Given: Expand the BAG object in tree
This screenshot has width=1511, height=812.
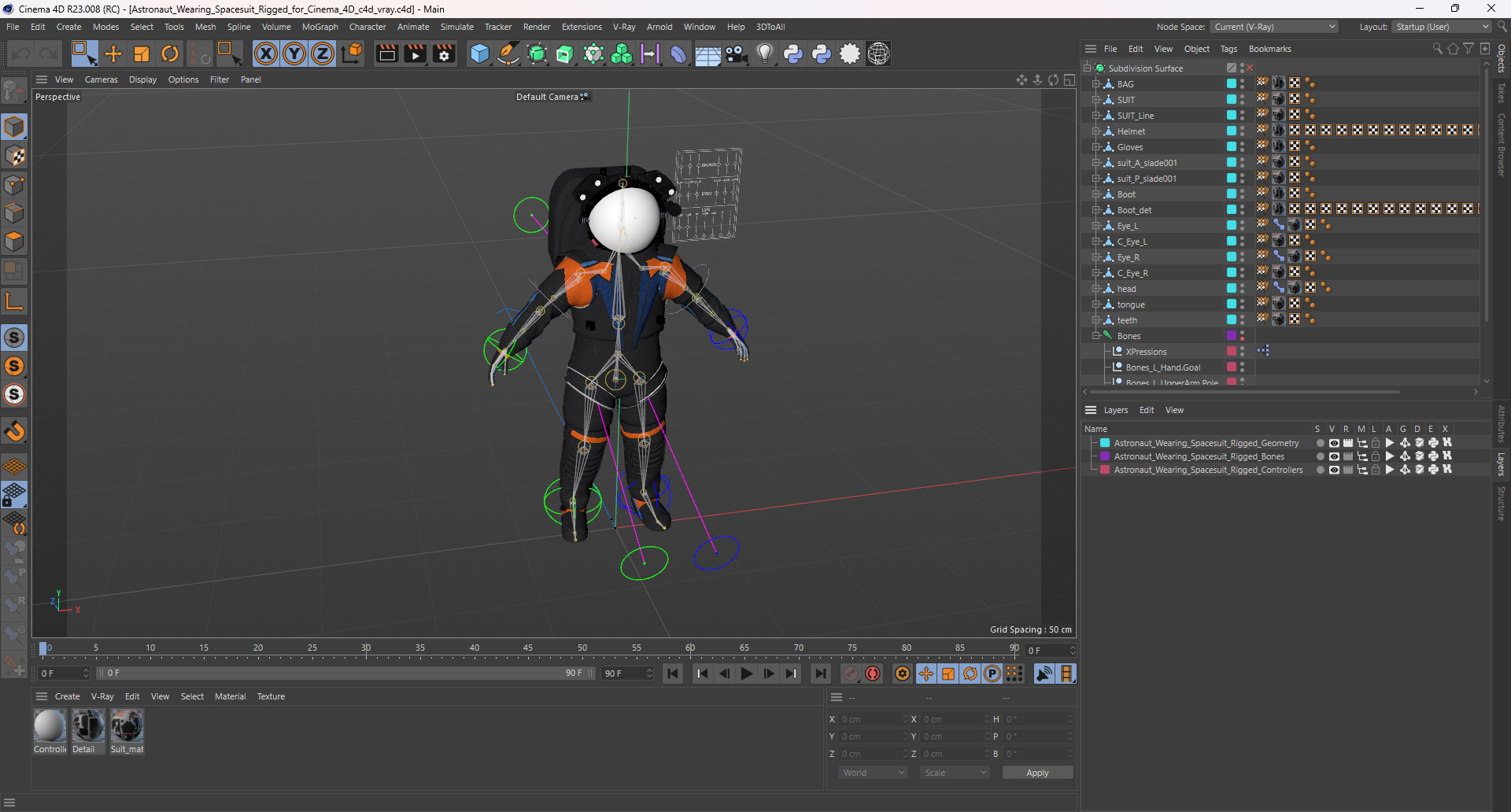Looking at the screenshot, I should tap(1095, 84).
